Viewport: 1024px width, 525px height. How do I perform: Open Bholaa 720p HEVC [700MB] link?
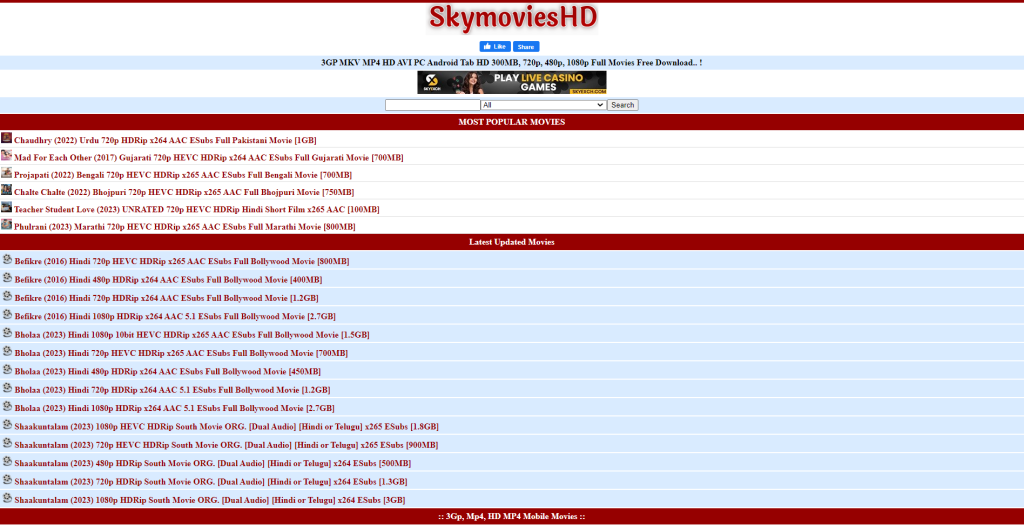[x=181, y=353]
